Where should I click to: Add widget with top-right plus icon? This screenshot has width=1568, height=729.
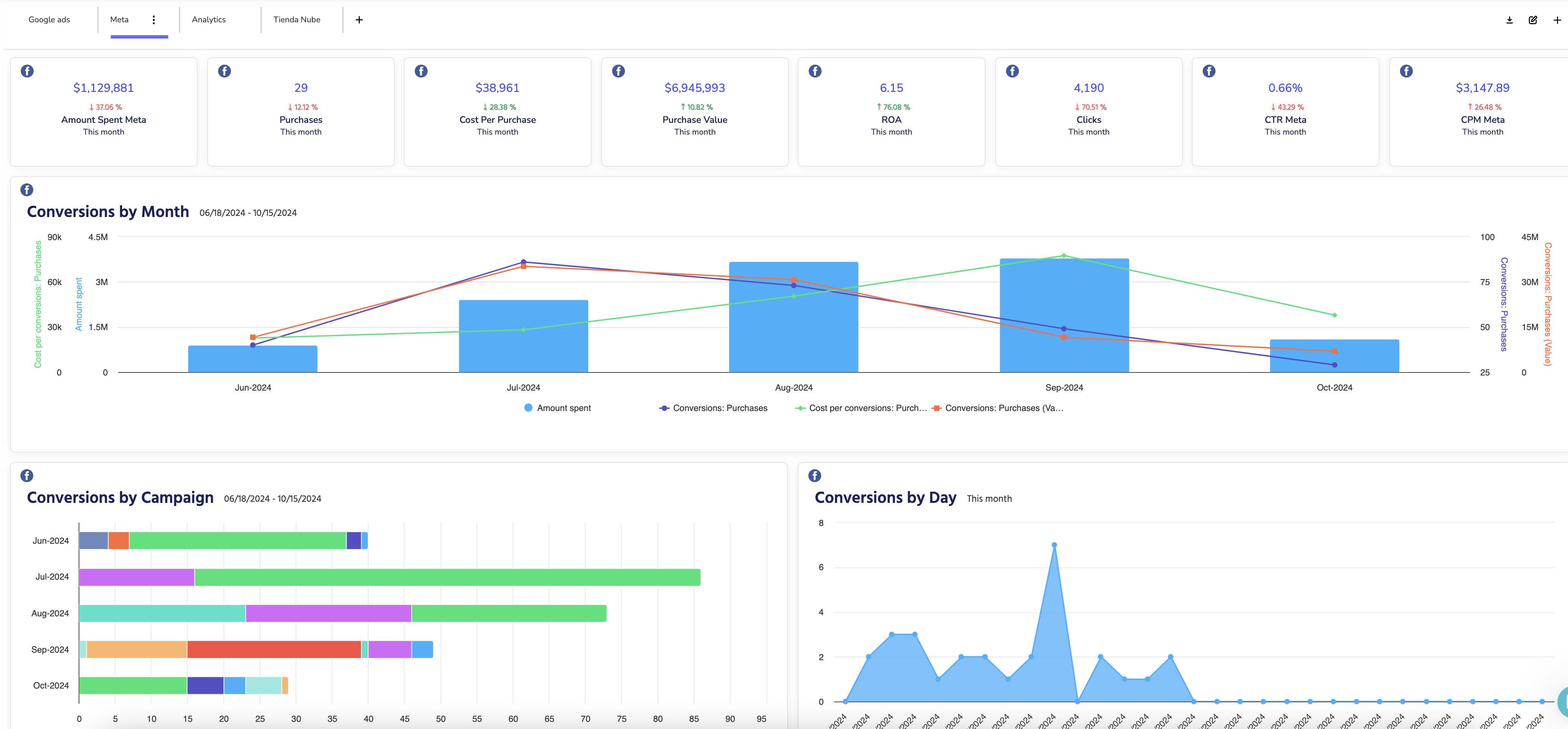pyautogui.click(x=1557, y=20)
